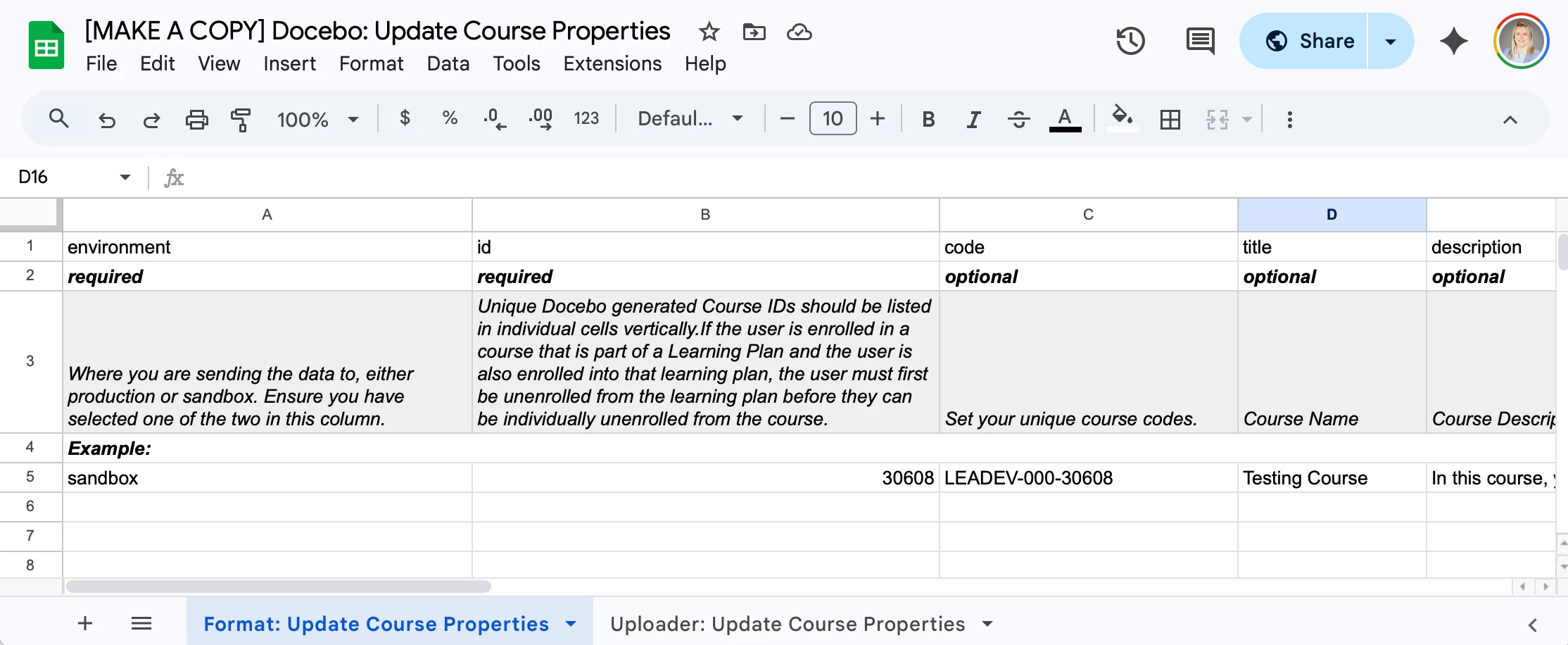Screen dimensions: 1568x645
Task: Check the cloud save status icon
Action: click(799, 32)
